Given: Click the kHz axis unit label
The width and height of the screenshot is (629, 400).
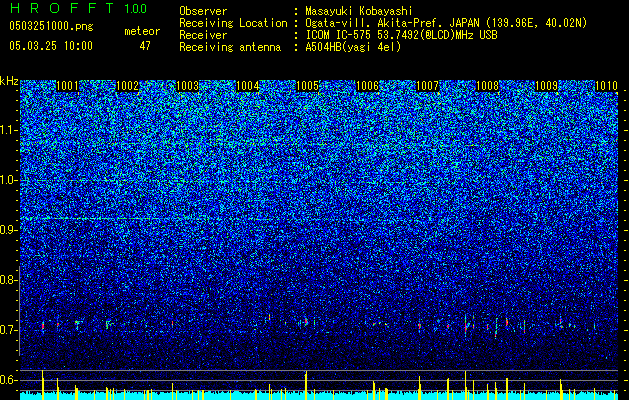Looking at the screenshot, I should click(9, 81).
